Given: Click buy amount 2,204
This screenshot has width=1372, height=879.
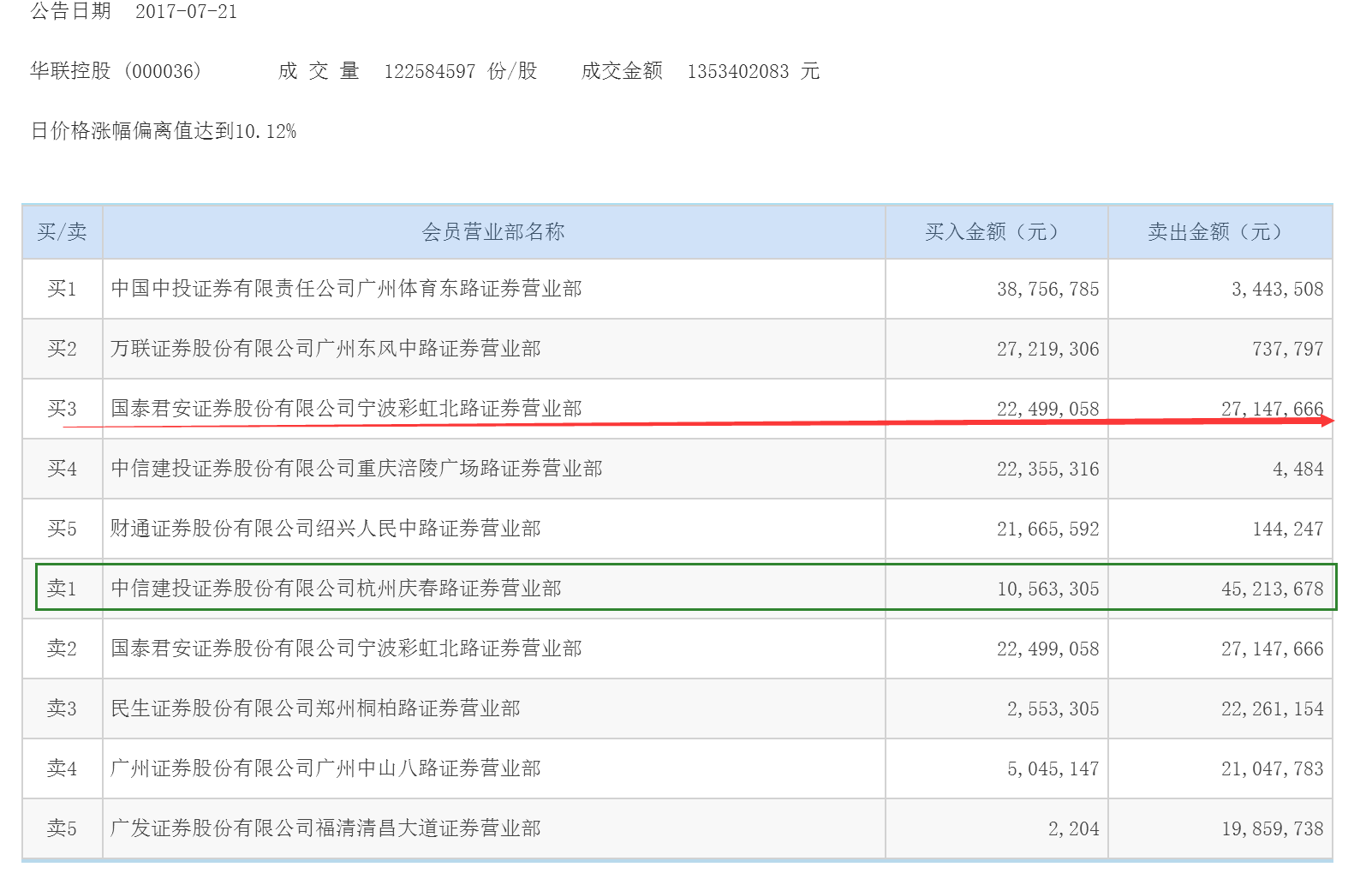Looking at the screenshot, I should pyautogui.click(x=1073, y=829).
